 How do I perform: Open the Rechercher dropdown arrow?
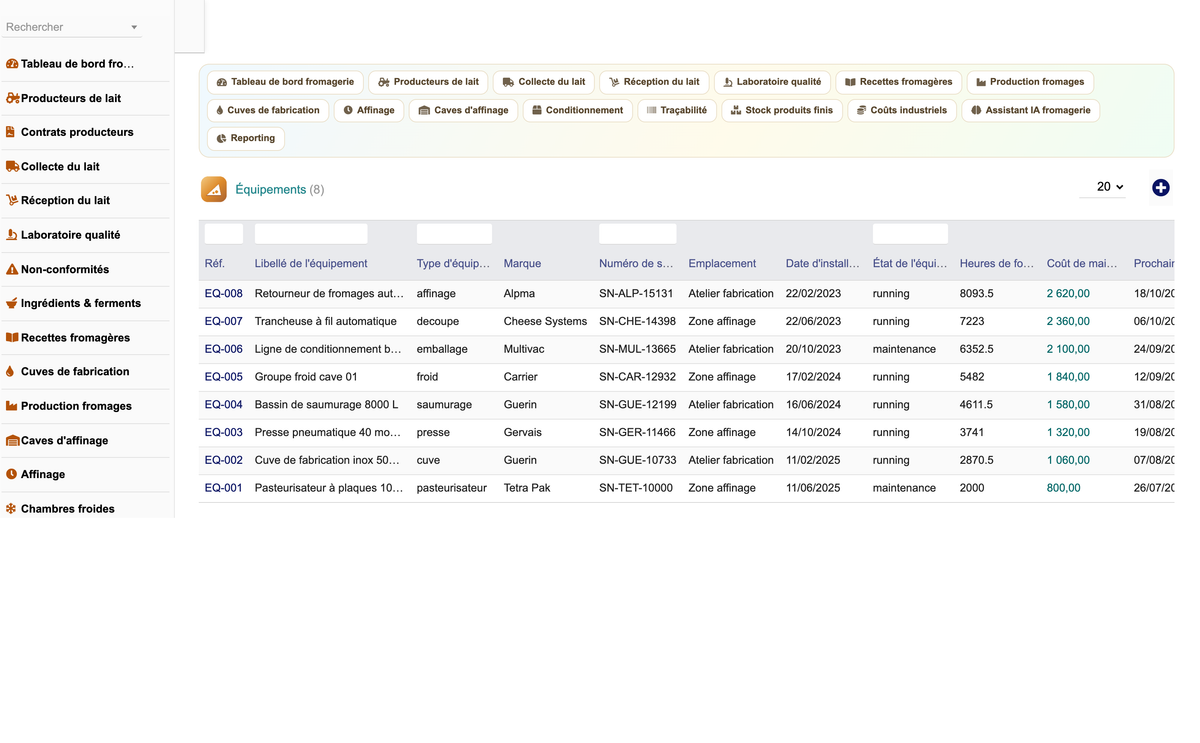134,27
